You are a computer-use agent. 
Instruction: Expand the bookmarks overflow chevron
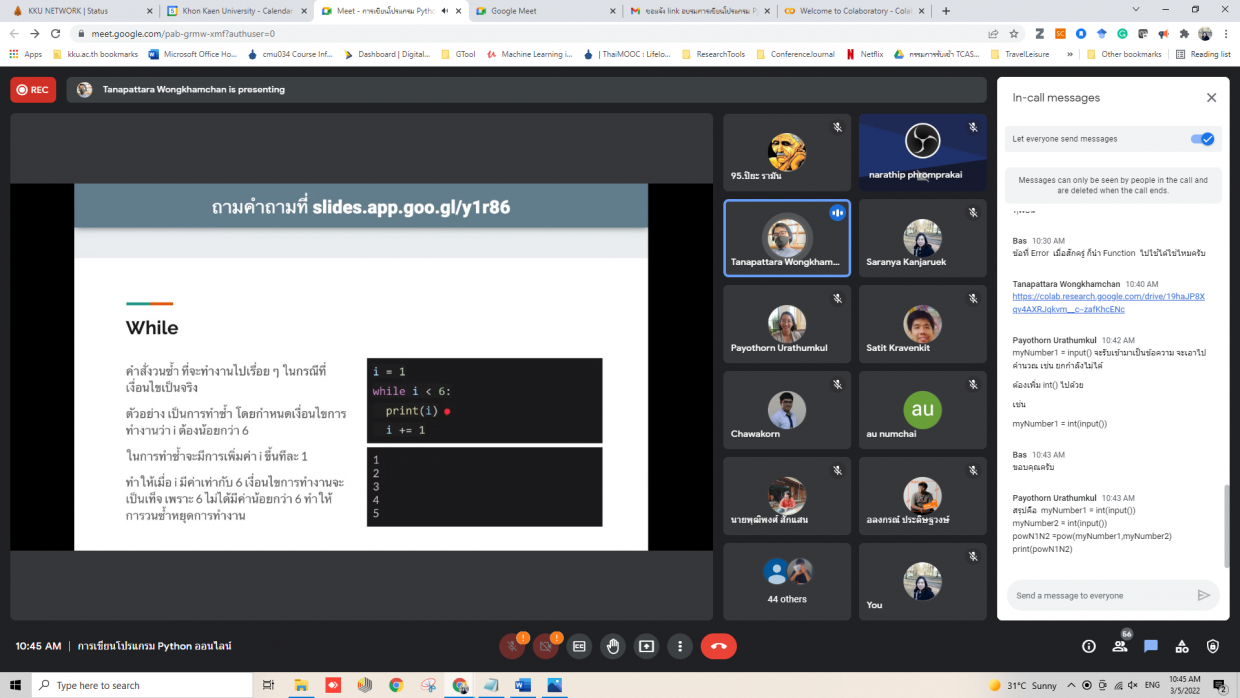tap(1070, 54)
